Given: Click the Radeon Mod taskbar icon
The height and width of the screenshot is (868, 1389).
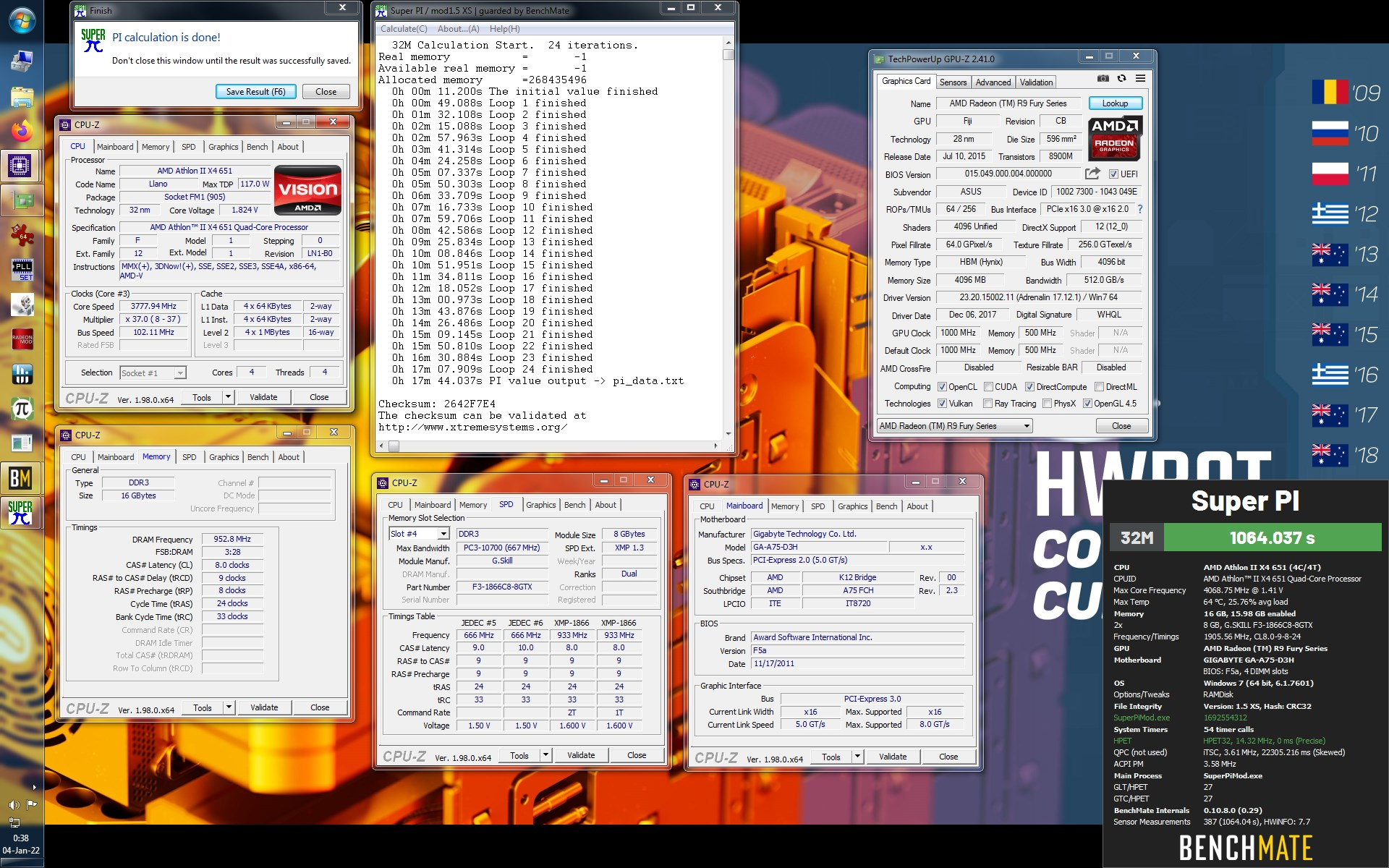Looking at the screenshot, I should click(x=22, y=339).
